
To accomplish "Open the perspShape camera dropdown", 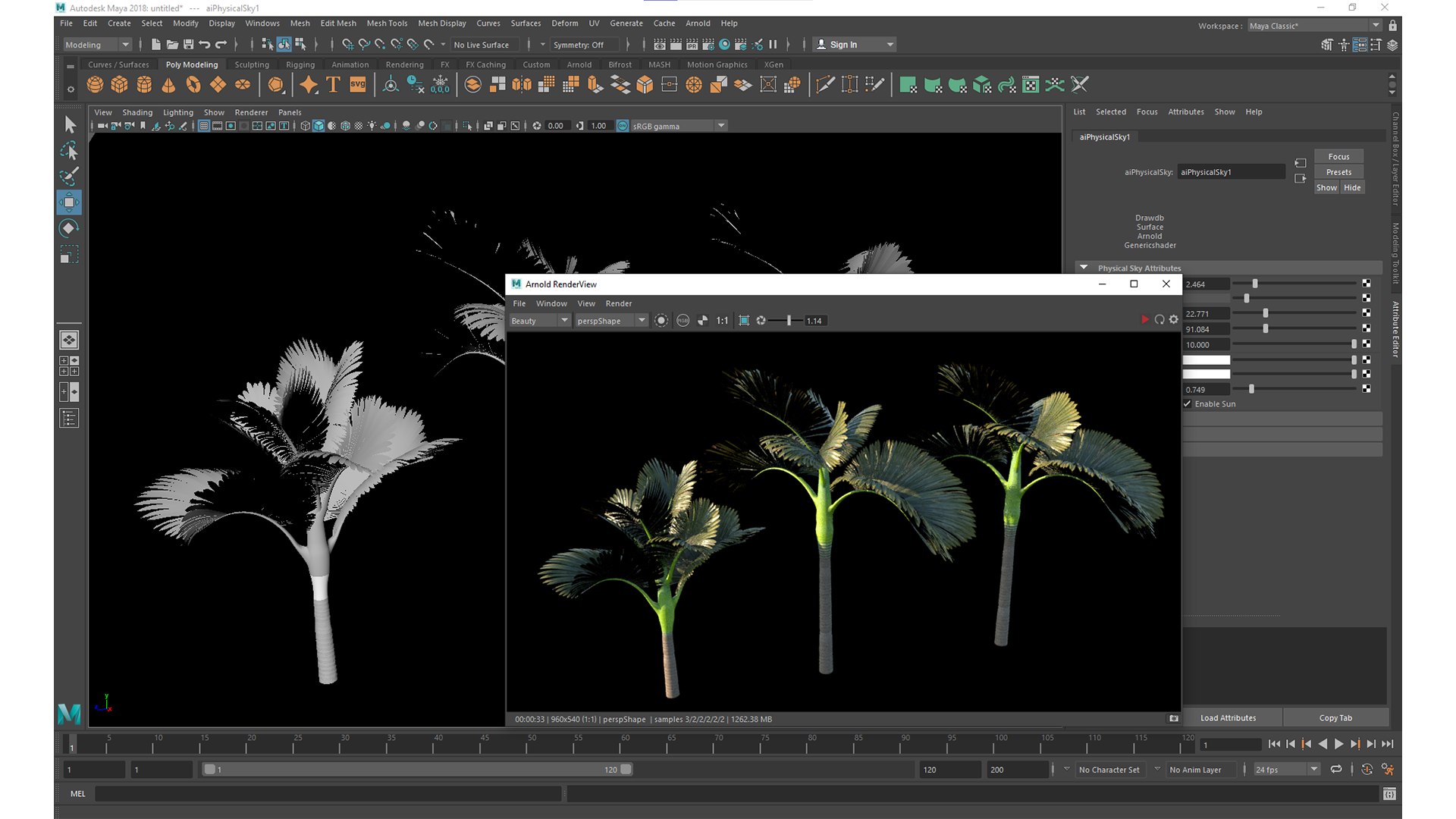I will [x=610, y=321].
